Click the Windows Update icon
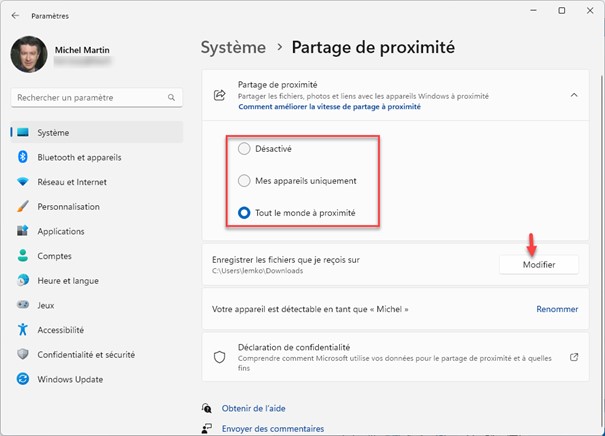The width and height of the screenshot is (605, 436). (22, 380)
